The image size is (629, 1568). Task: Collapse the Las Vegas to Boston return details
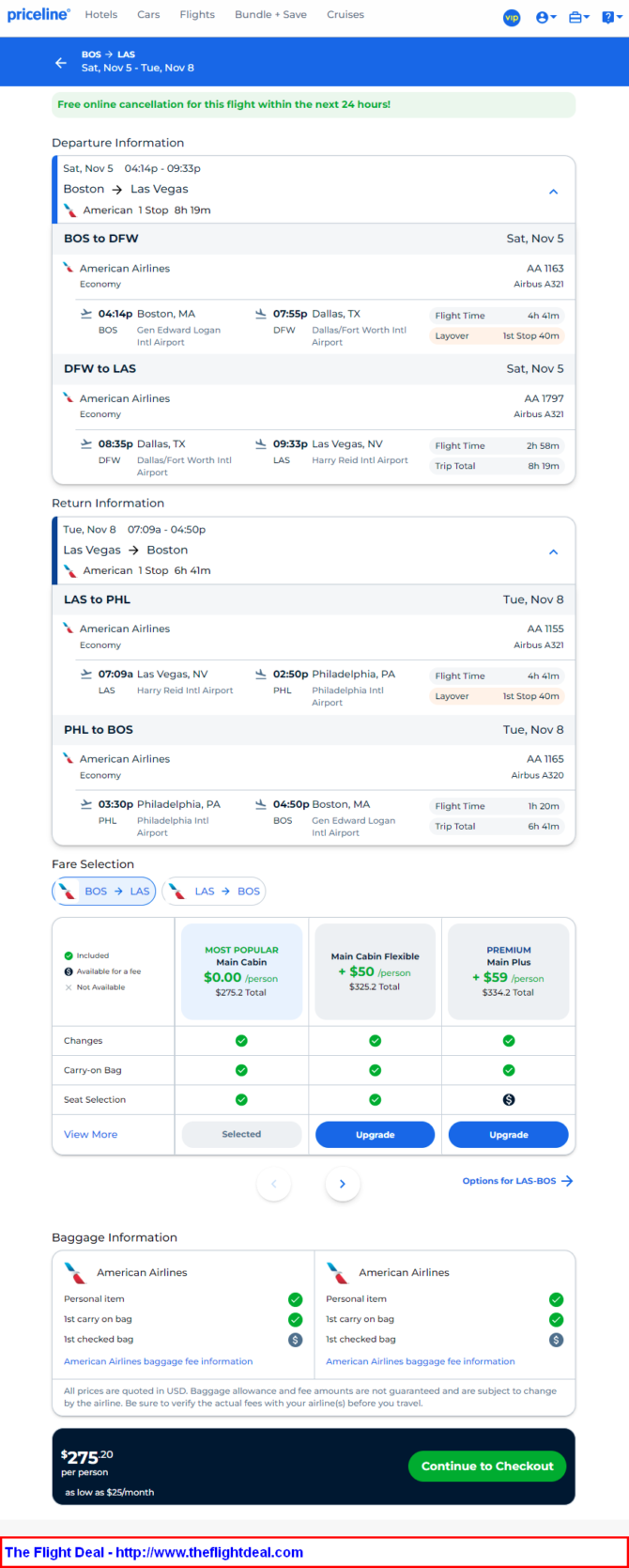pyautogui.click(x=554, y=552)
